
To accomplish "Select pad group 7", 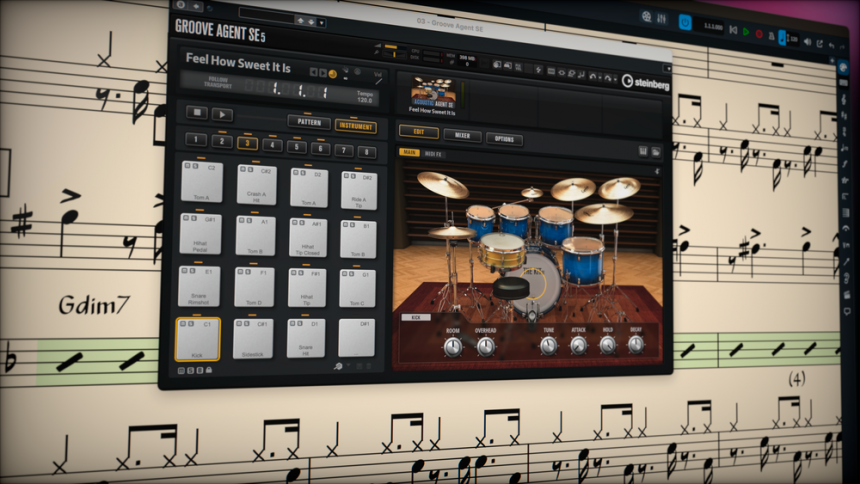I will 344,150.
